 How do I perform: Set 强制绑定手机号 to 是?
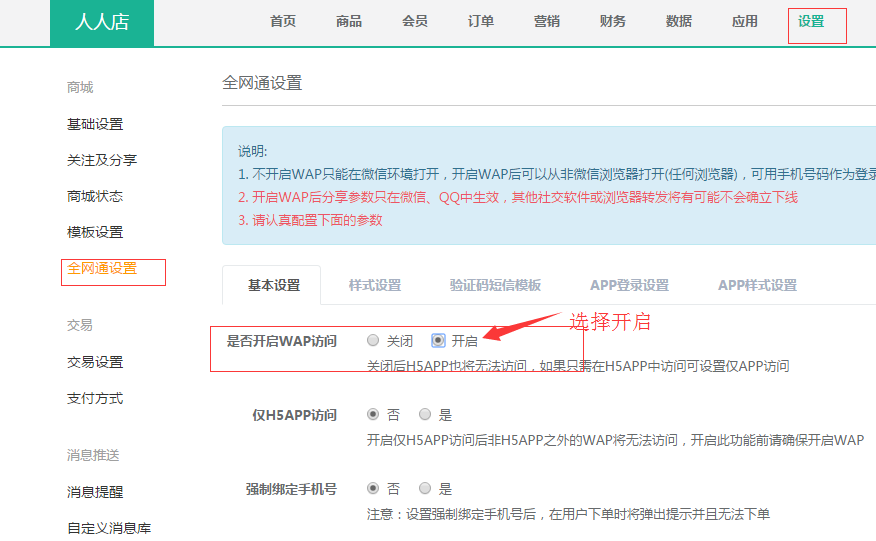click(x=425, y=489)
